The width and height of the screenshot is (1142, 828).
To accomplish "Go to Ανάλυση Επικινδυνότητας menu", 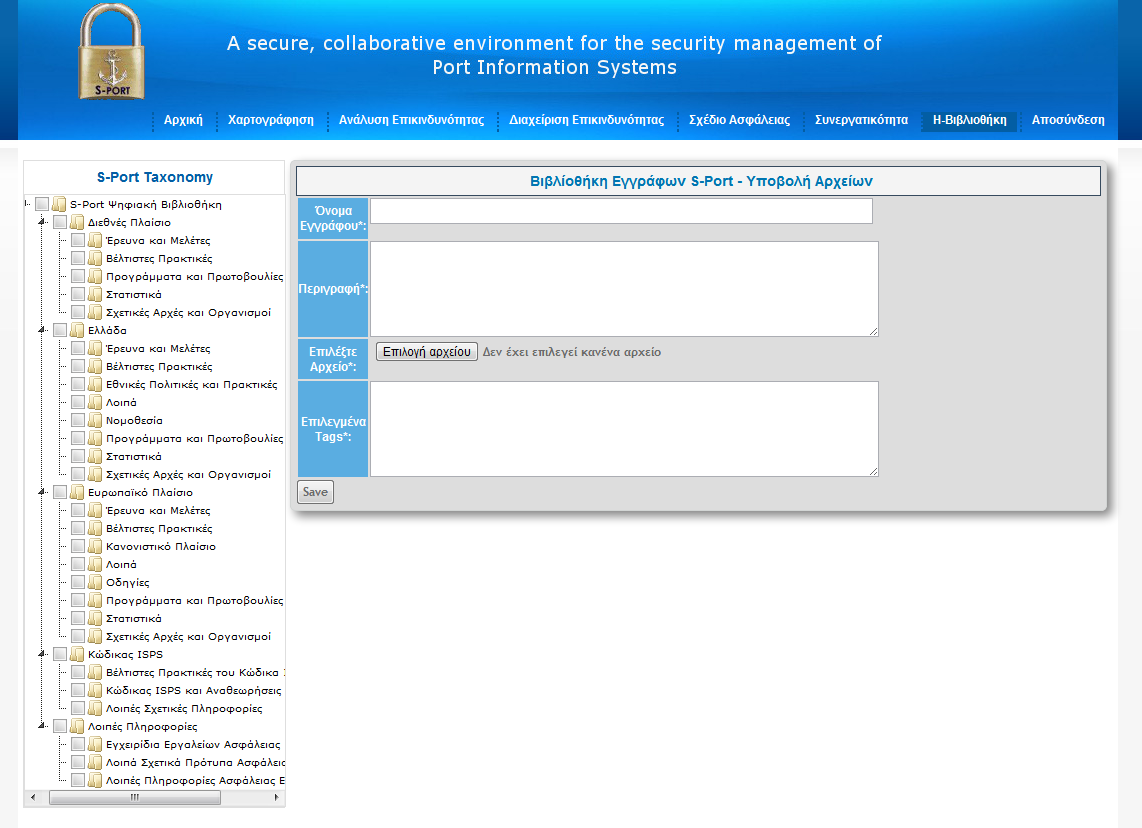I will (411, 120).
